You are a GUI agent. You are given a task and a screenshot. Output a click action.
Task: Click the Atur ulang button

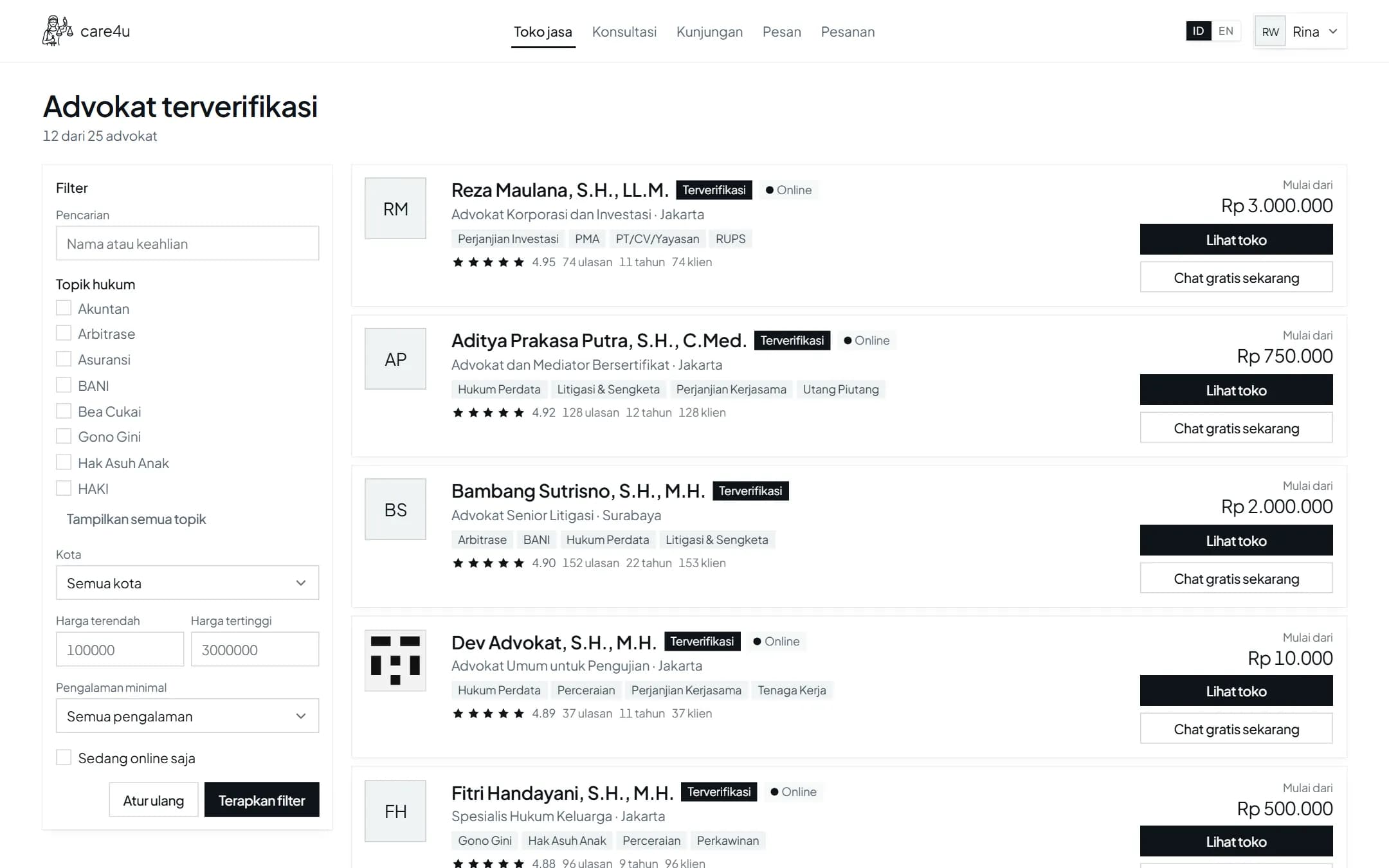(x=153, y=800)
